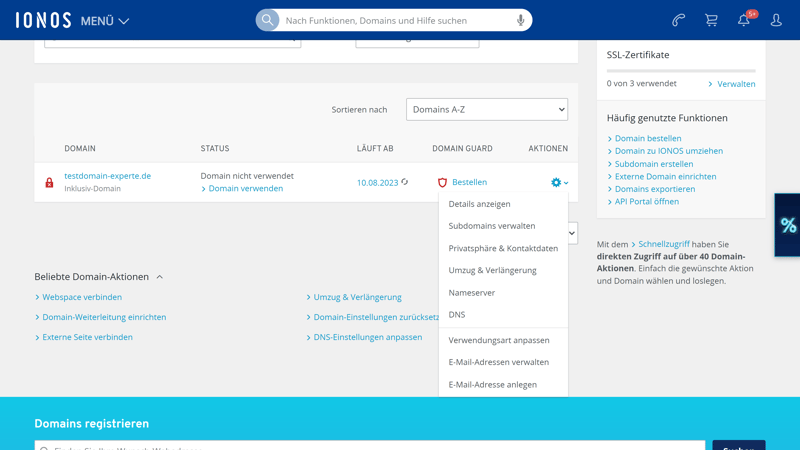The image size is (800, 450).
Task: Open the Domains A-Z sort dropdown
Action: pos(487,110)
